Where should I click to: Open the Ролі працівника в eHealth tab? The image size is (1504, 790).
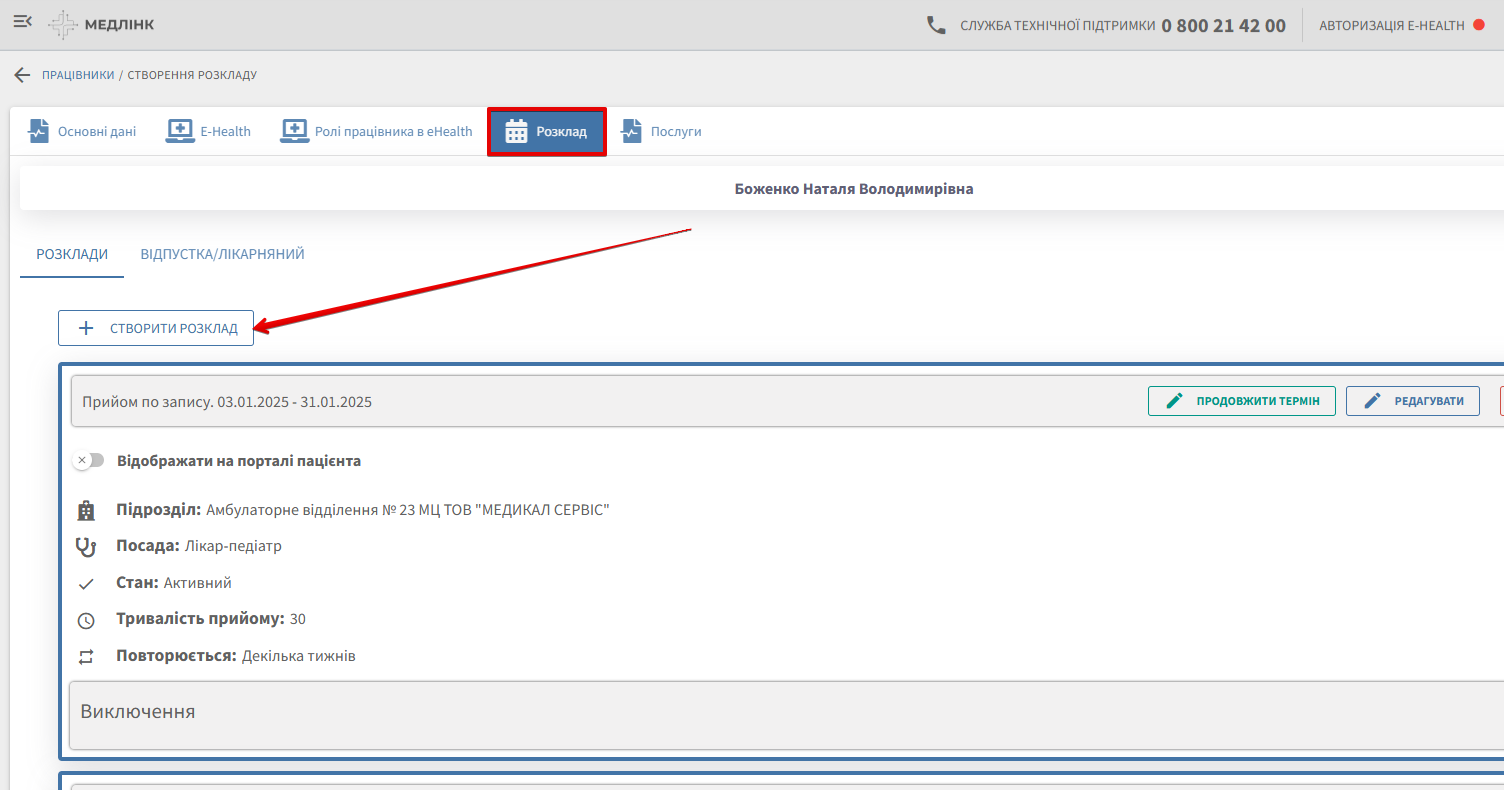(376, 132)
